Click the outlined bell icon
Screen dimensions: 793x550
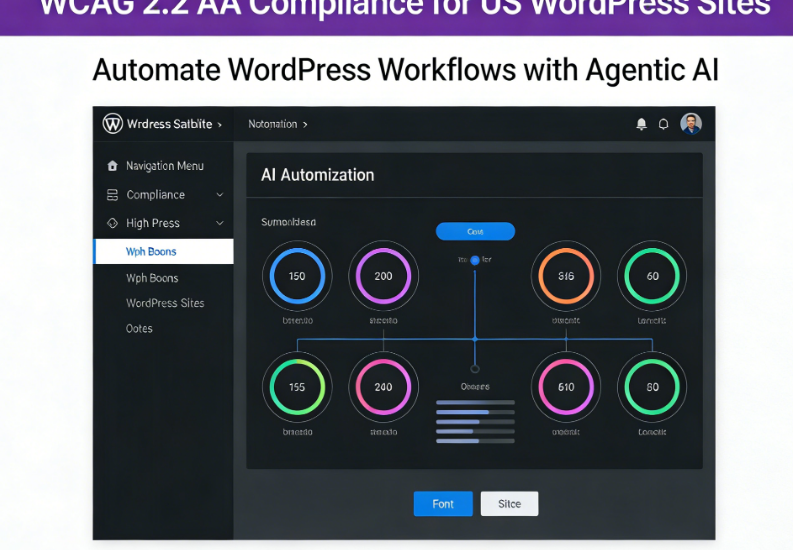pyautogui.click(x=663, y=124)
